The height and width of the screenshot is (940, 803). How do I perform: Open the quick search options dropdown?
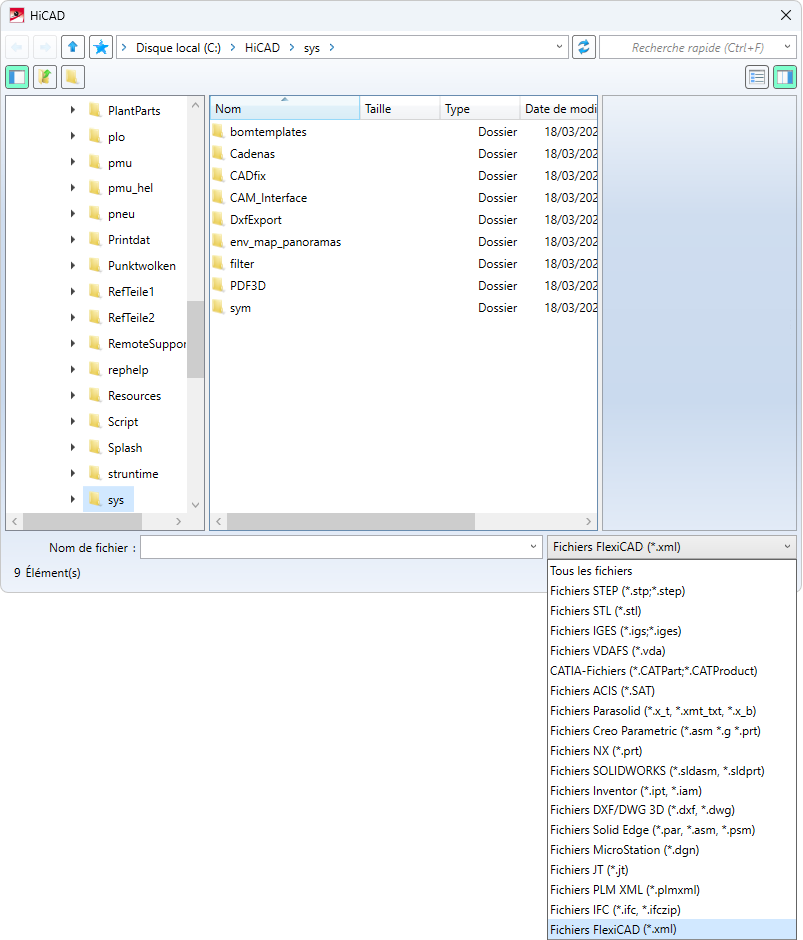point(787,47)
